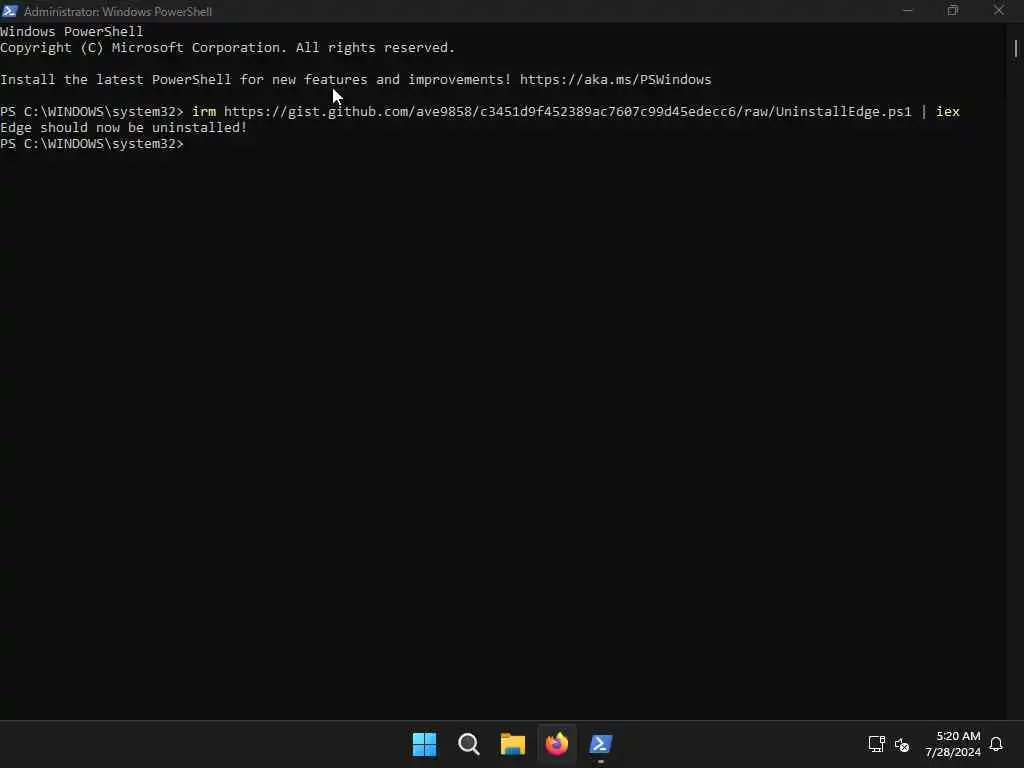Screen dimensions: 1024x768
Task: Click the https://aka.ms/PSWindows URL text
Action: (615, 80)
